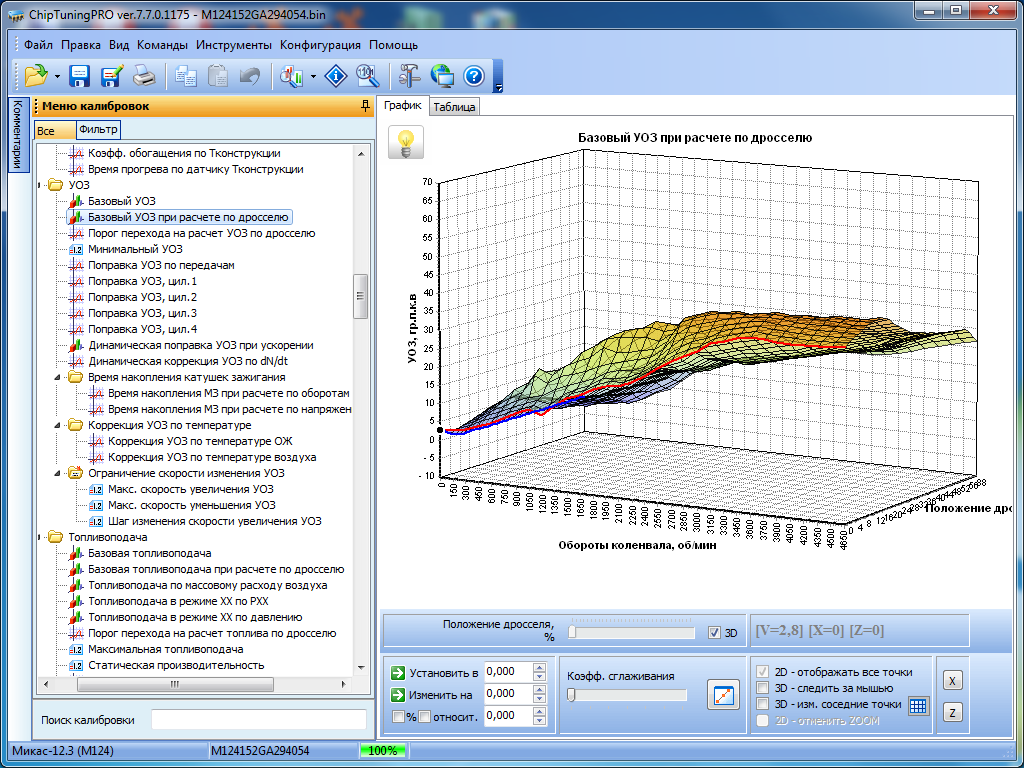Viewport: 1024px width, 768px height.
Task: Collapse the УОЗ folder in the tree
Action: coord(40,185)
